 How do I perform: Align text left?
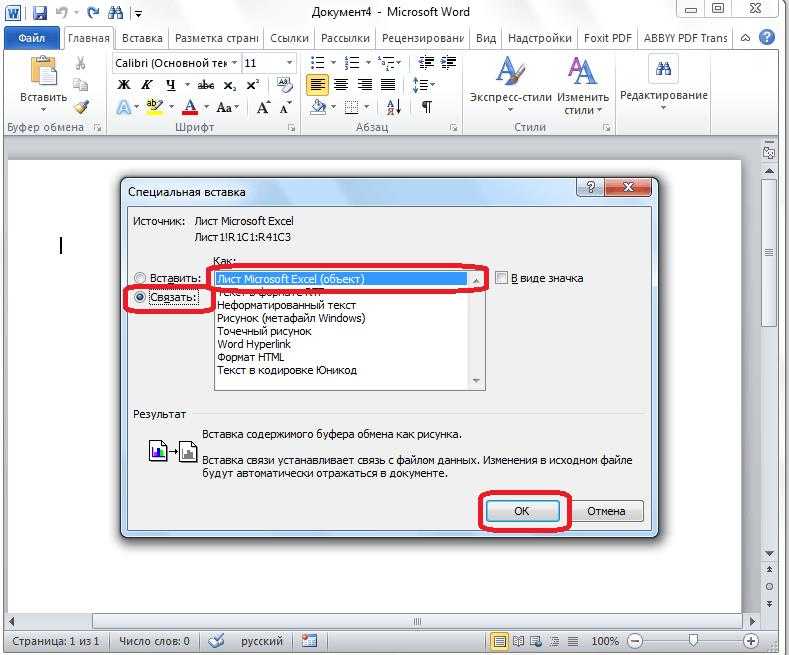[317, 85]
